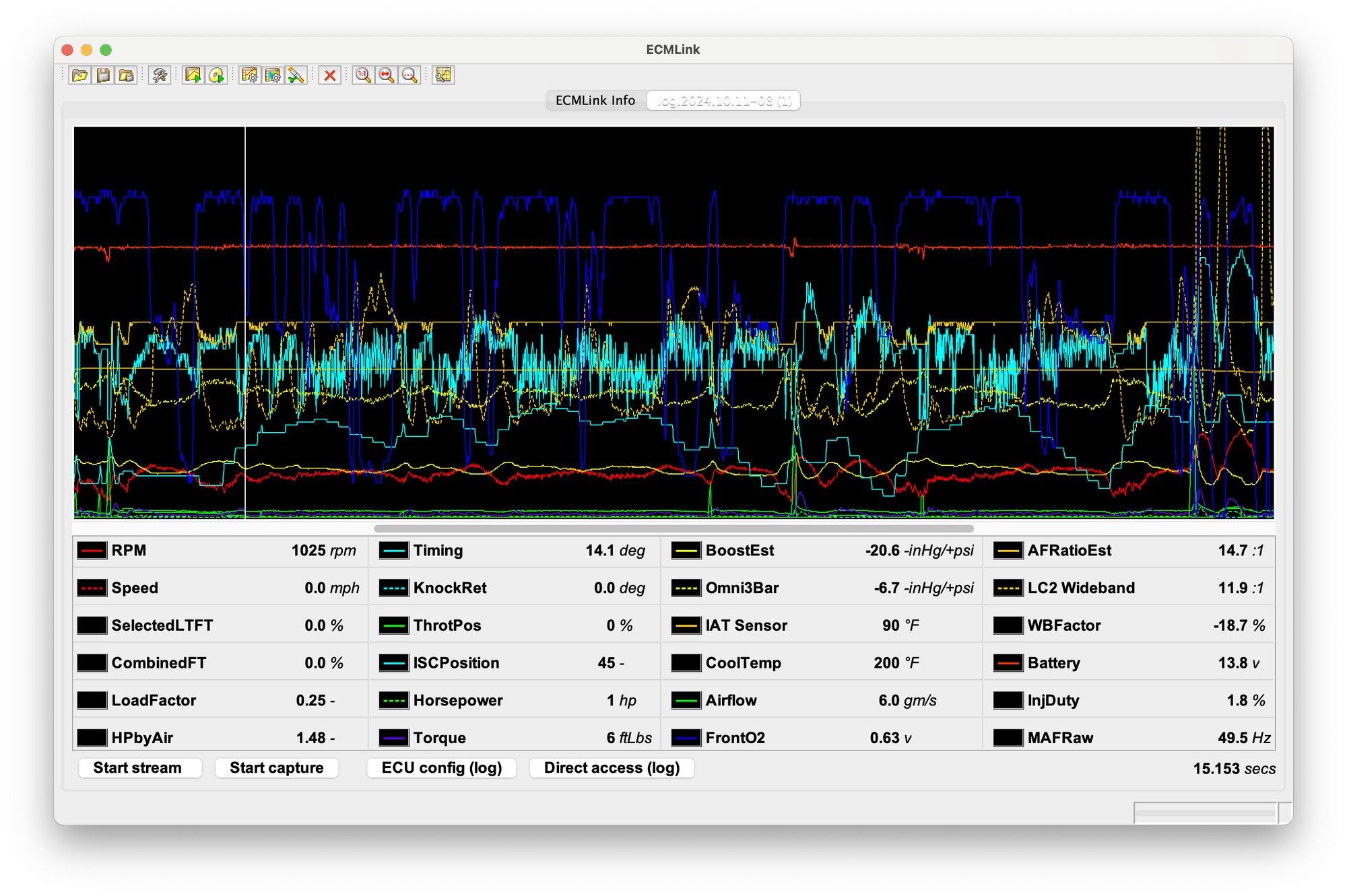Viewport: 1347px width, 896px height.
Task: Click the BoostEst yellow color swatch
Action: pos(686,551)
